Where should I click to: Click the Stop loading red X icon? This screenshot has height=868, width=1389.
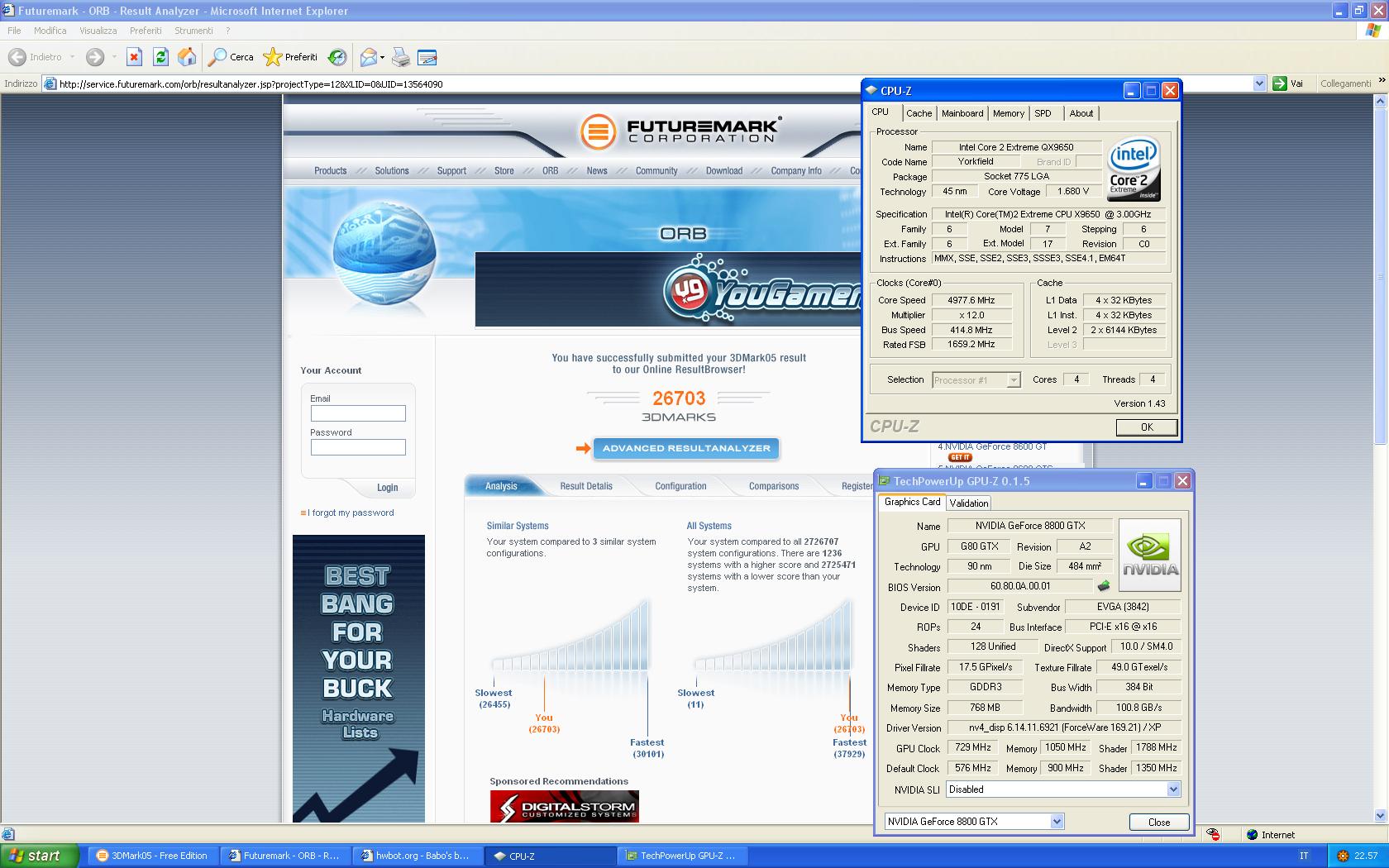134,57
